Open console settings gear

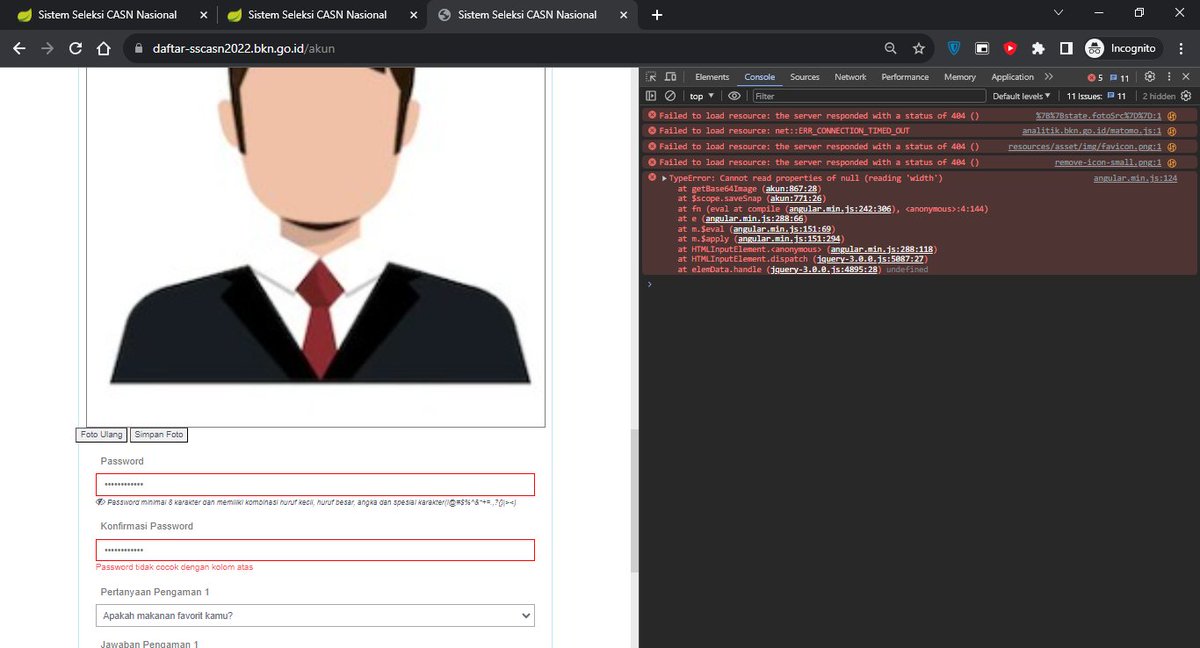click(x=1186, y=96)
